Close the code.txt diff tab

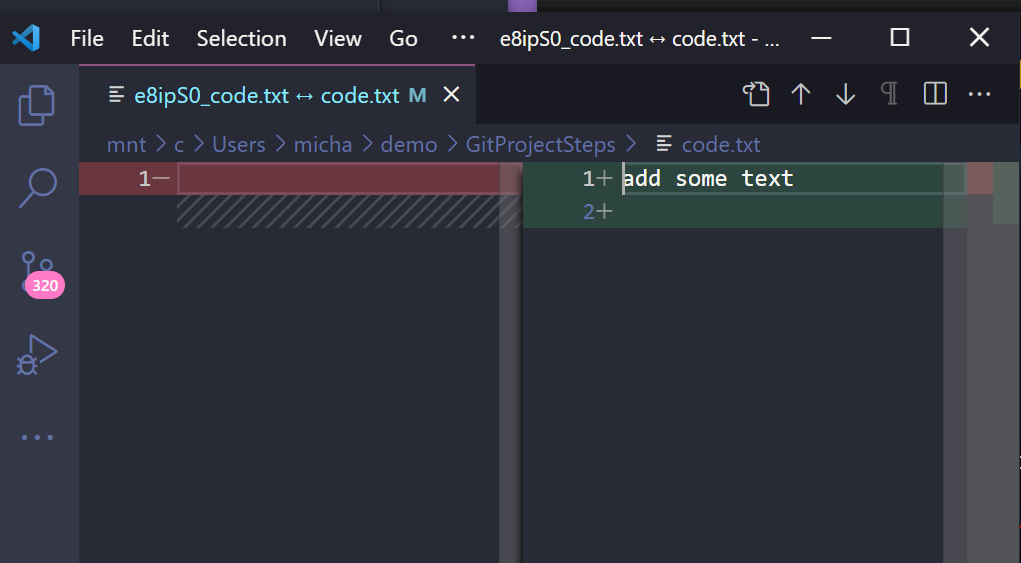(451, 95)
